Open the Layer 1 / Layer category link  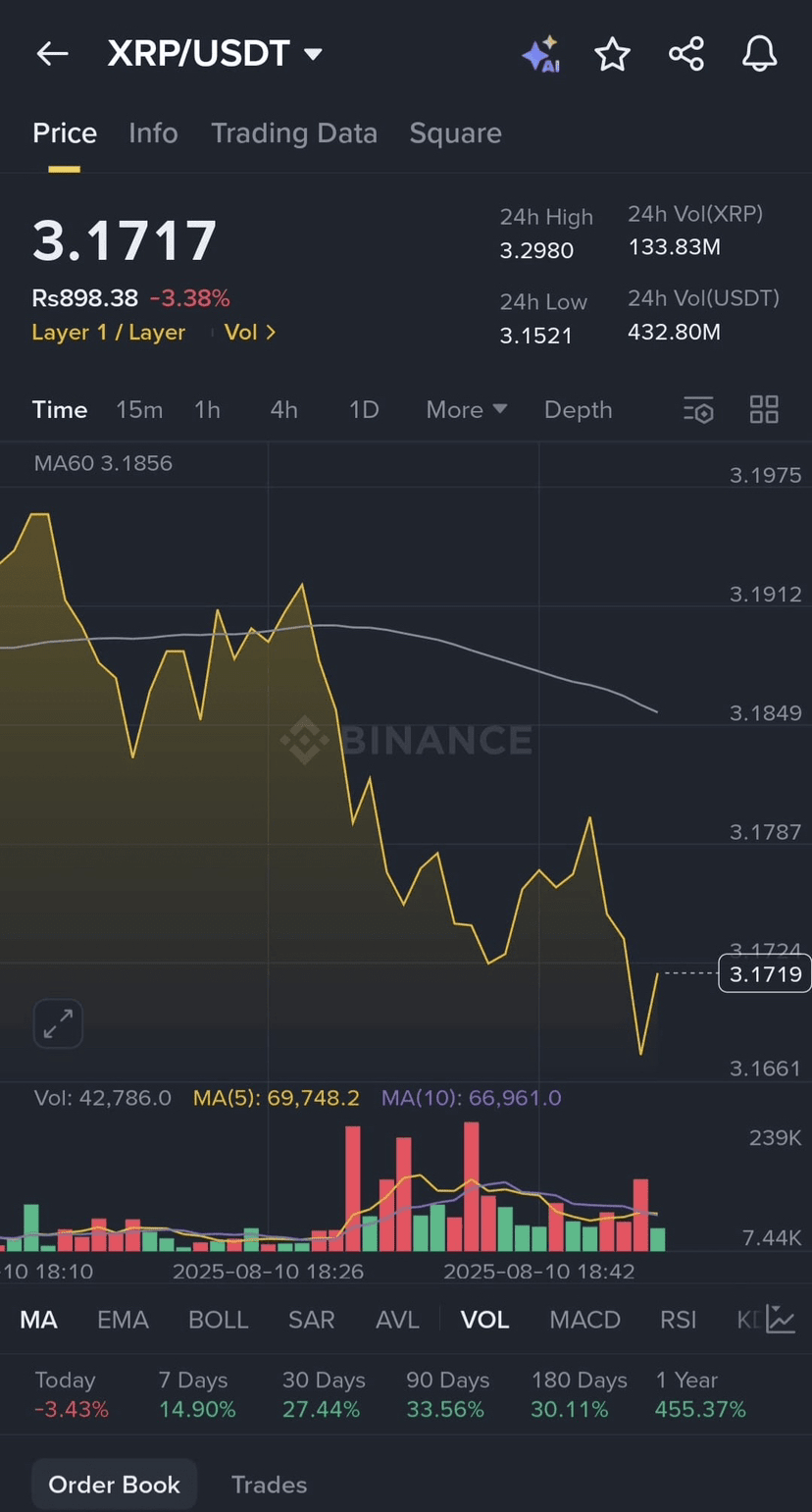(x=109, y=333)
